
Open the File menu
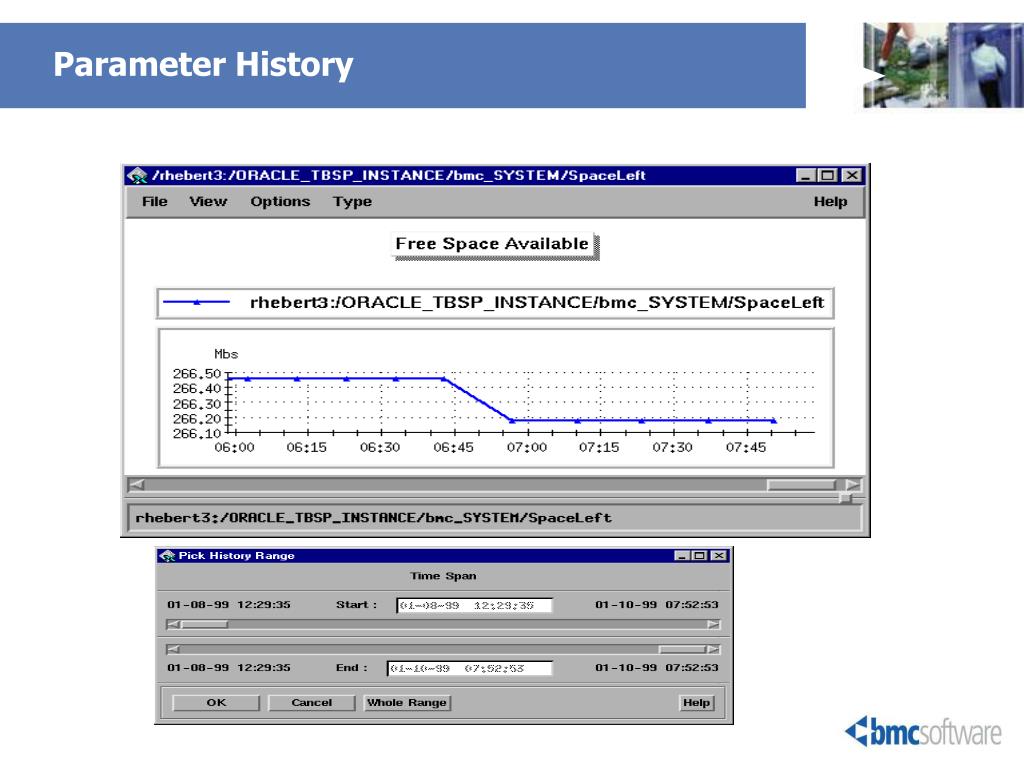pos(155,202)
